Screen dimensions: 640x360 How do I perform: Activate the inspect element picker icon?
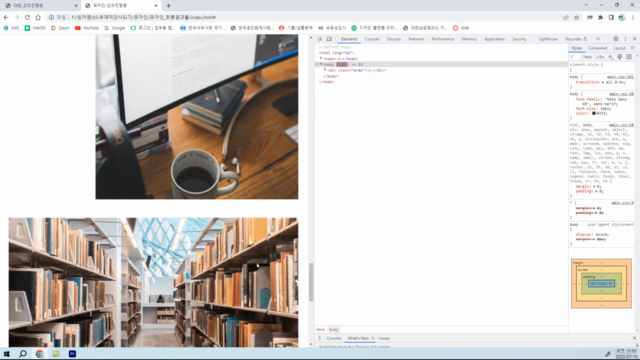(320, 39)
